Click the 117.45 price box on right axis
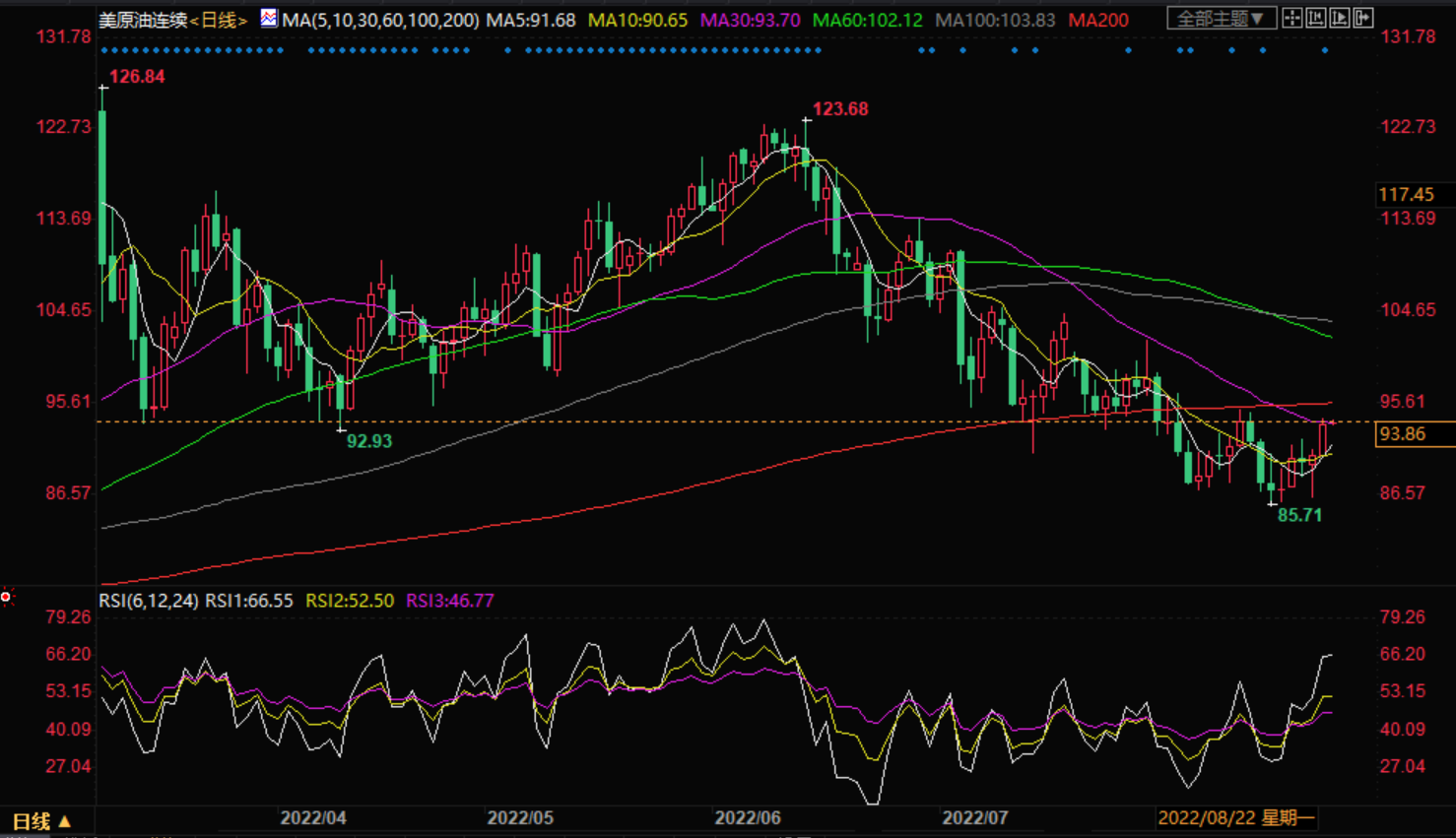The height and width of the screenshot is (838, 1456). coord(1406,195)
